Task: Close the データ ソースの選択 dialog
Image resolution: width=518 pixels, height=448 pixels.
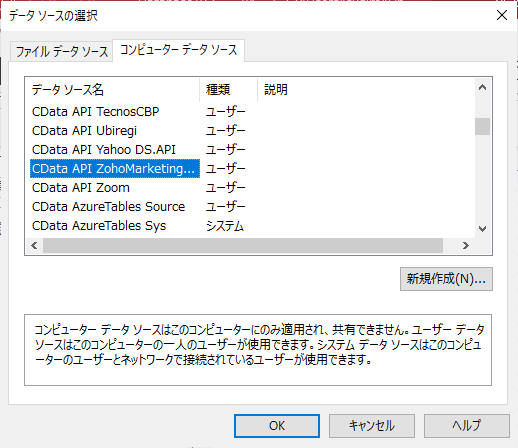Action: [x=502, y=15]
